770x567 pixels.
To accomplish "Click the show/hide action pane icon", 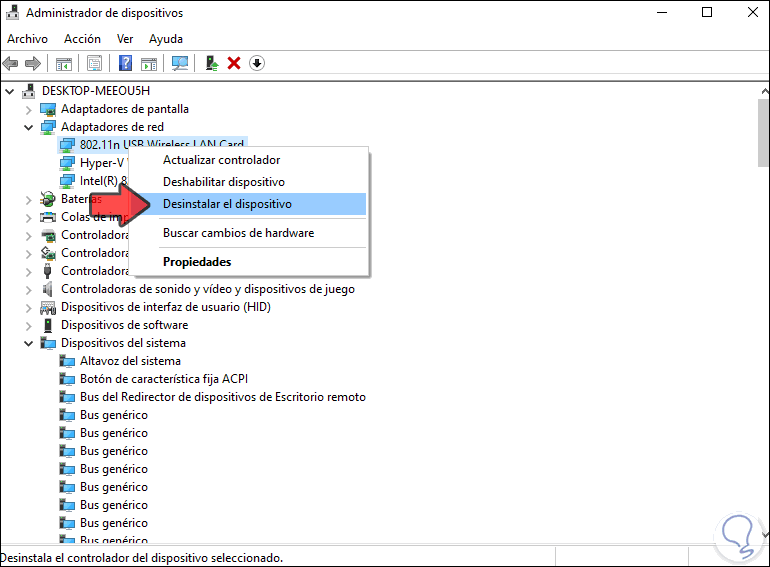I will click(149, 63).
